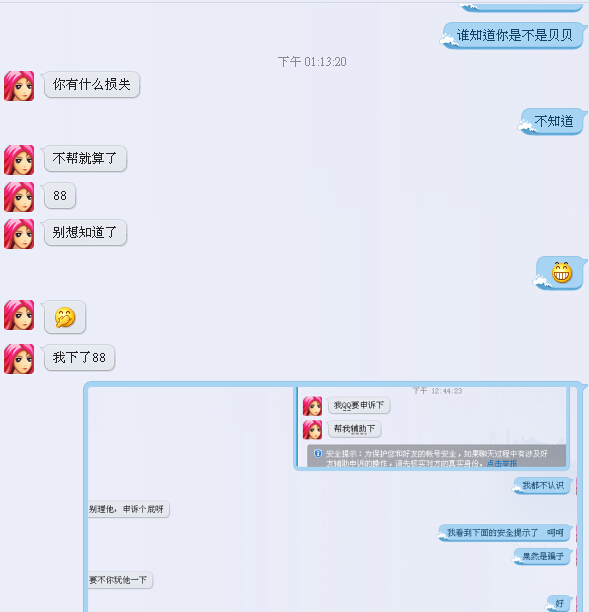Click the blue info icon in security tip
The width and height of the screenshot is (589, 612).
pos(318,453)
